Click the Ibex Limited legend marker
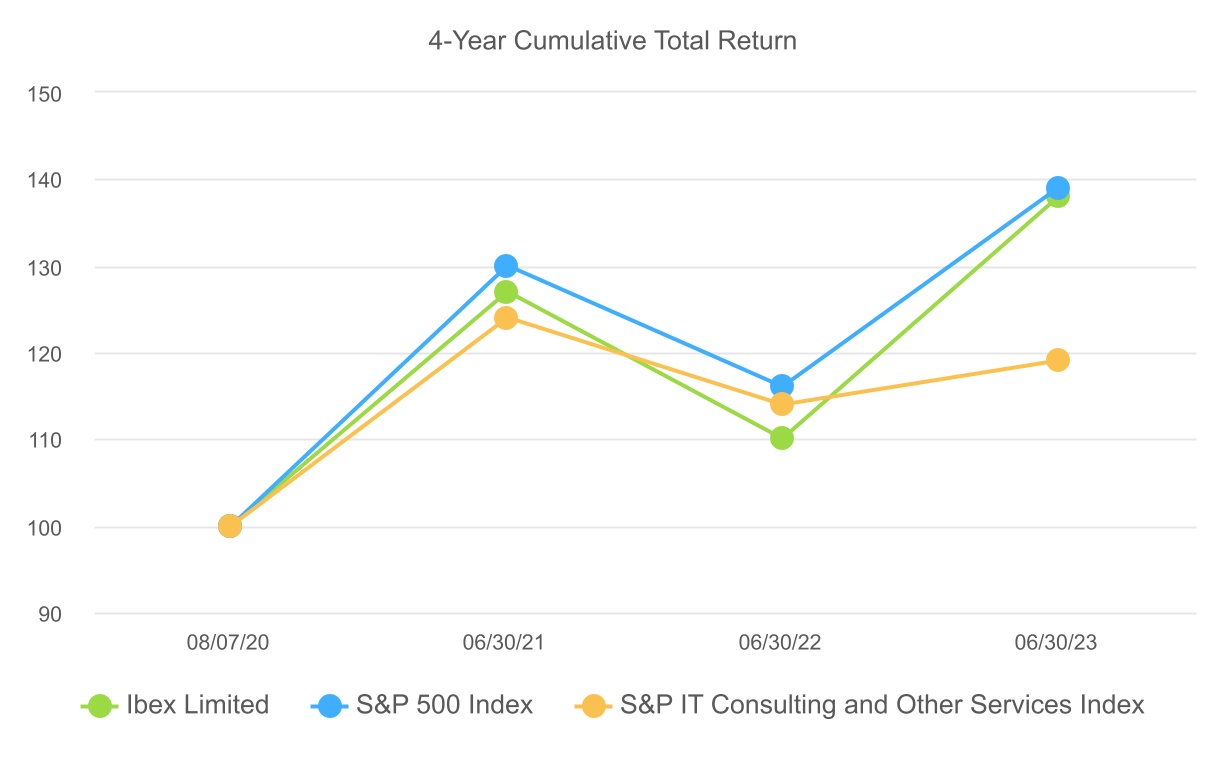This screenshot has width=1226, height=760. point(100,705)
